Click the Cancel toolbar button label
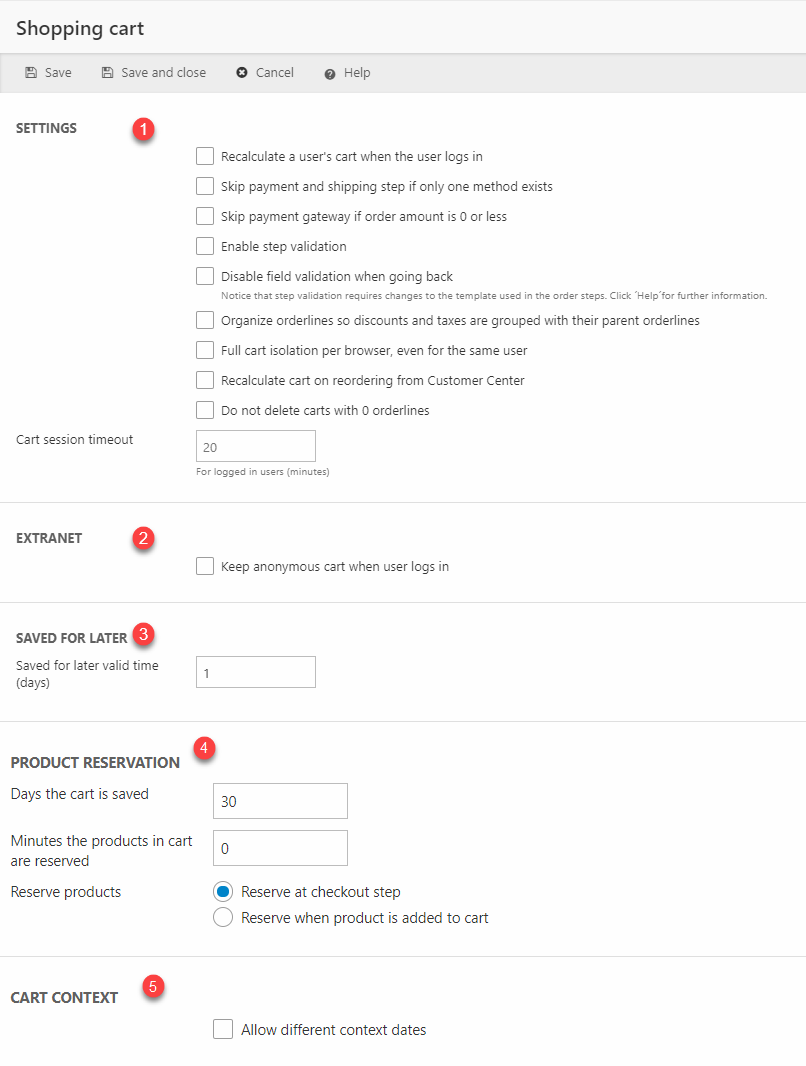Viewport: 806px width, 1066px height. (x=275, y=73)
